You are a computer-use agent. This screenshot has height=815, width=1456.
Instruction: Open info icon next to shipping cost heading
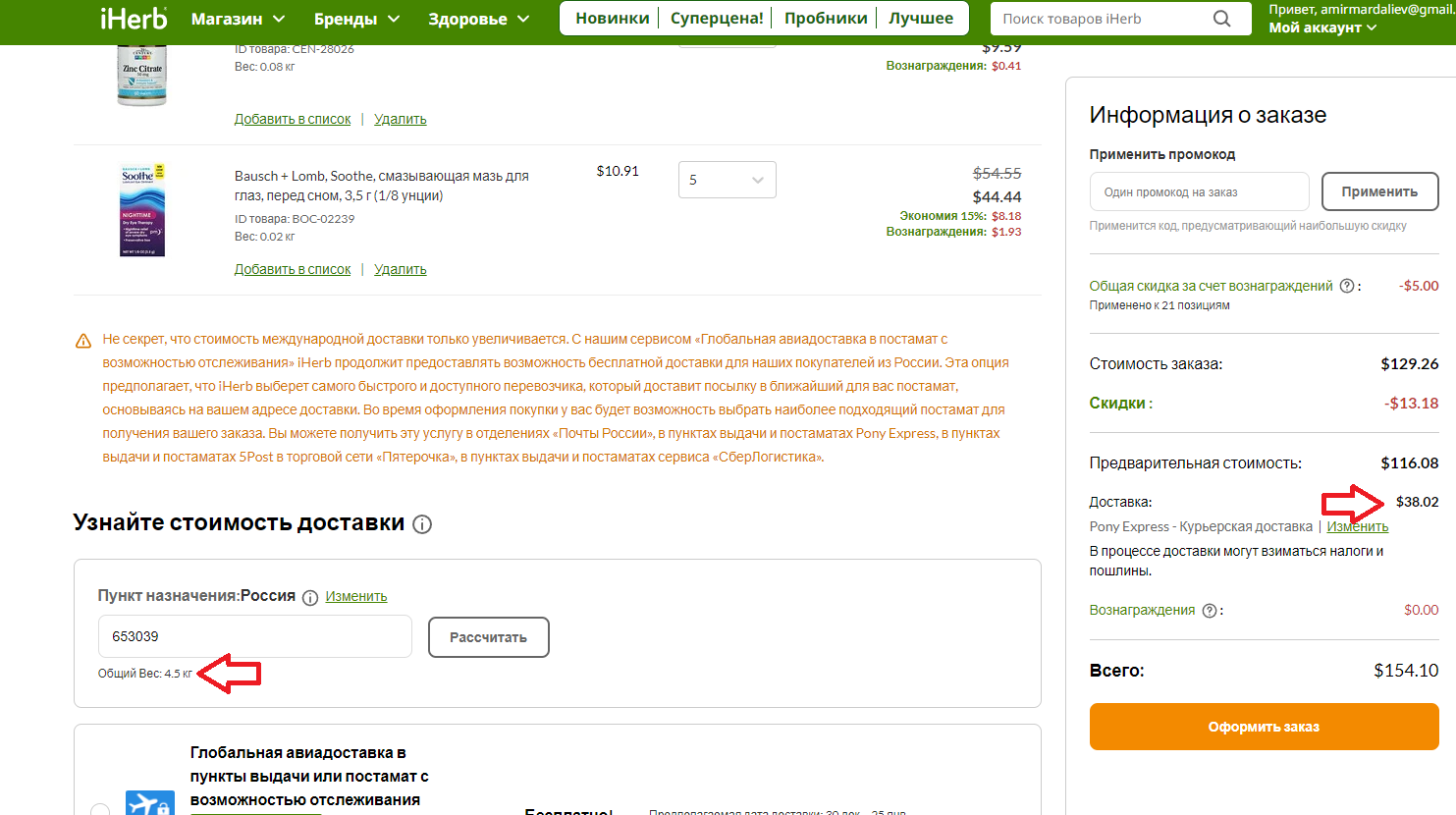(422, 524)
